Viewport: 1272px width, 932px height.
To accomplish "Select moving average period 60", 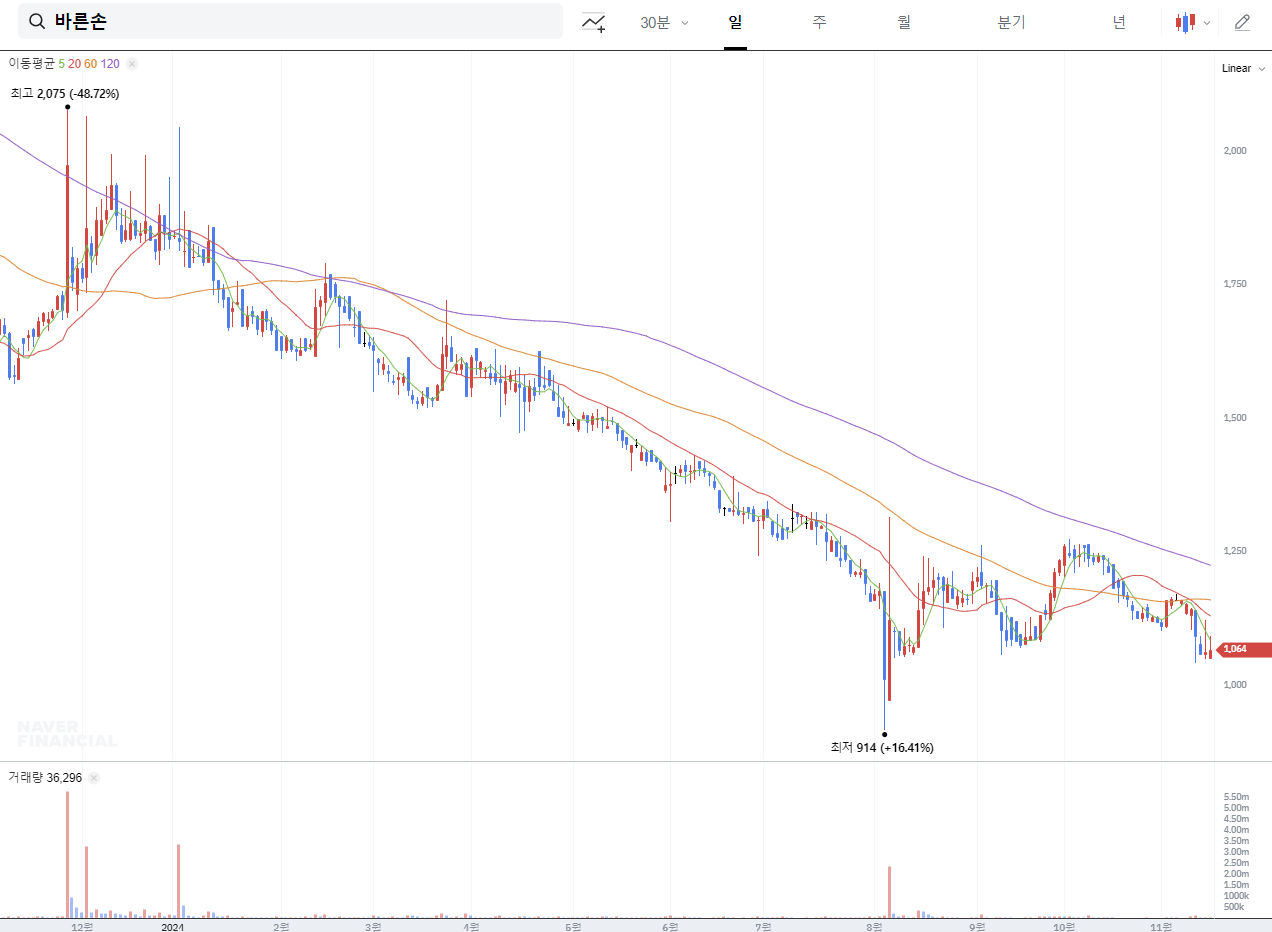I will [91, 64].
